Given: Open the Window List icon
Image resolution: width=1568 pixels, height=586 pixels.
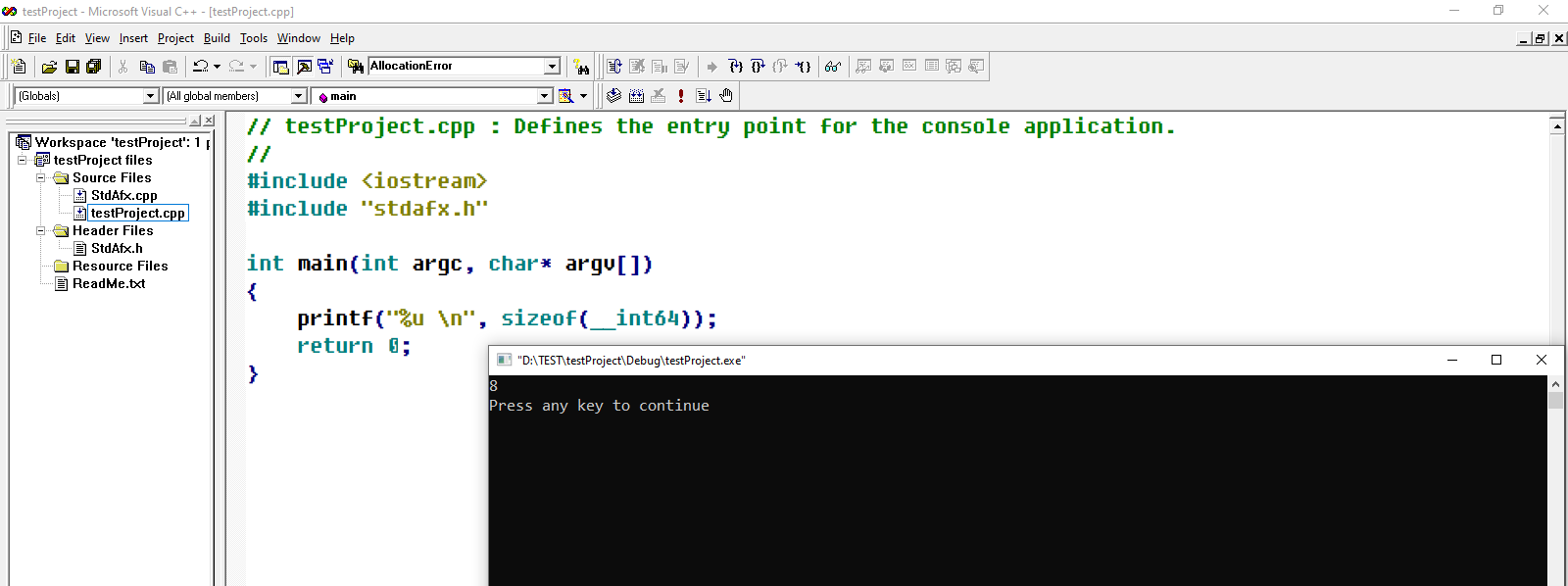Looking at the screenshot, I should [x=325, y=67].
